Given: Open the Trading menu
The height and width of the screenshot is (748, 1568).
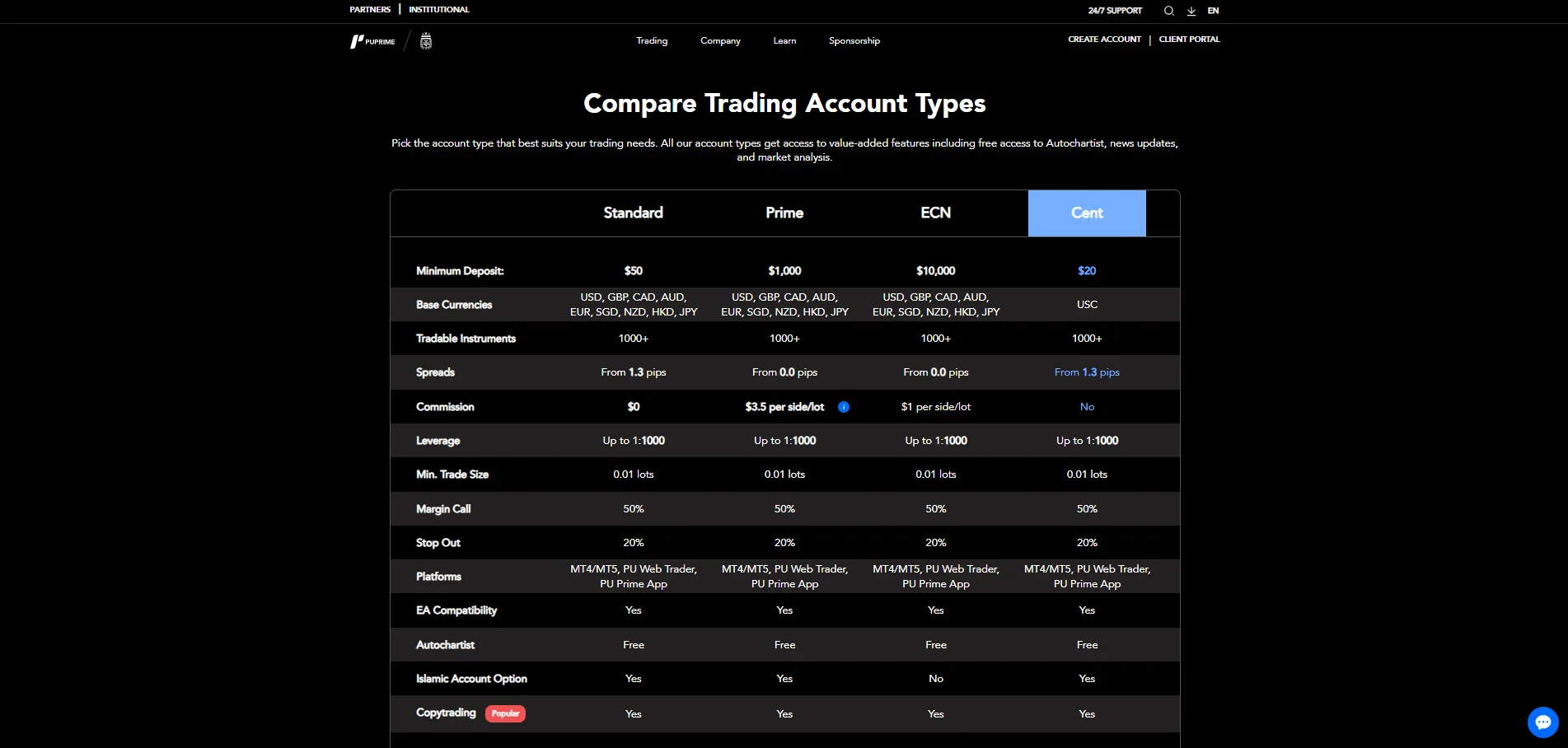Looking at the screenshot, I should coord(652,41).
